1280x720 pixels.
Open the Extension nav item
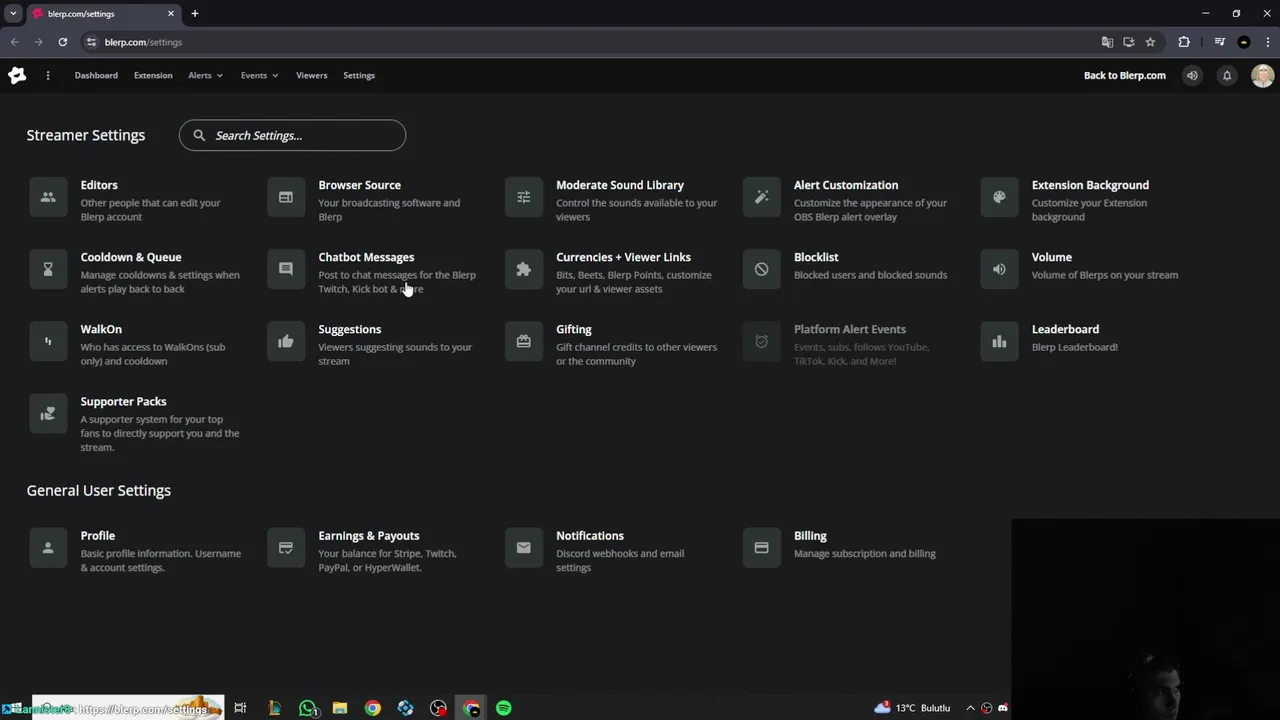tap(153, 75)
